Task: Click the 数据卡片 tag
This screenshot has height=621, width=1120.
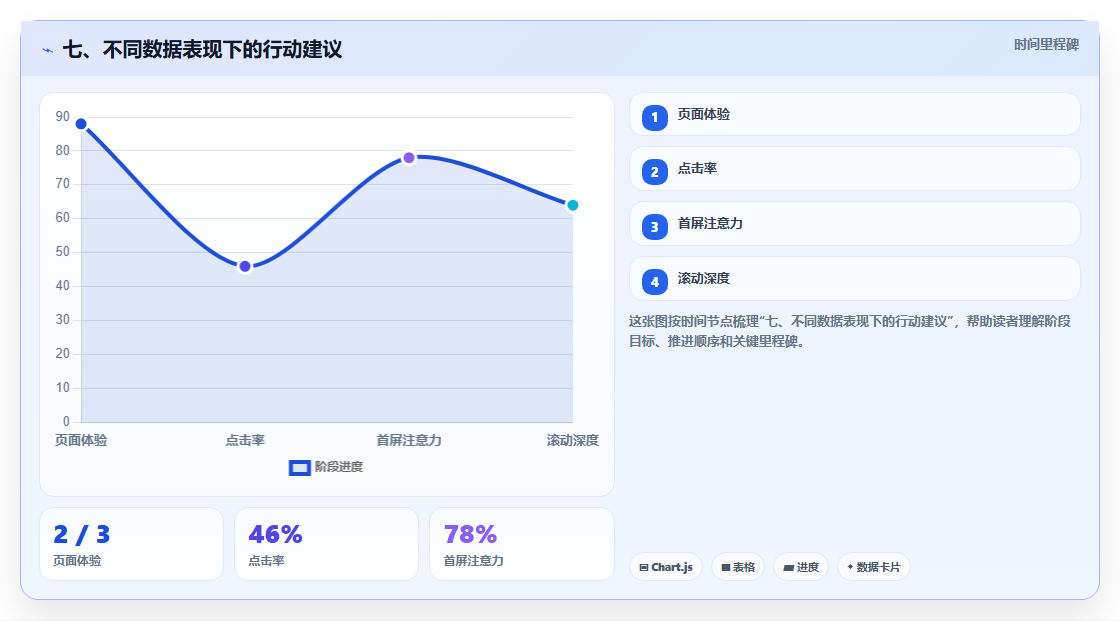Action: [874, 567]
